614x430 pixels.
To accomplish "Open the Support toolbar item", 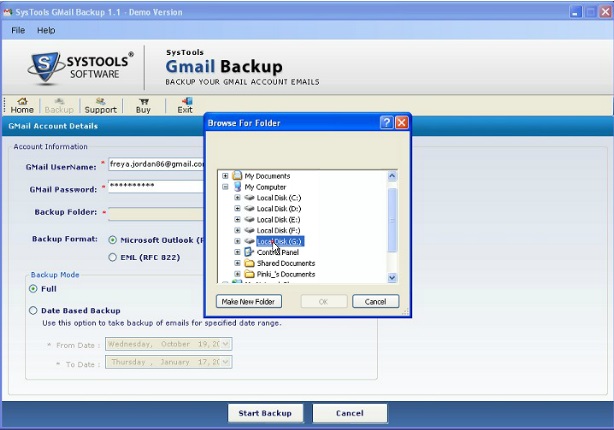I will (x=101, y=106).
